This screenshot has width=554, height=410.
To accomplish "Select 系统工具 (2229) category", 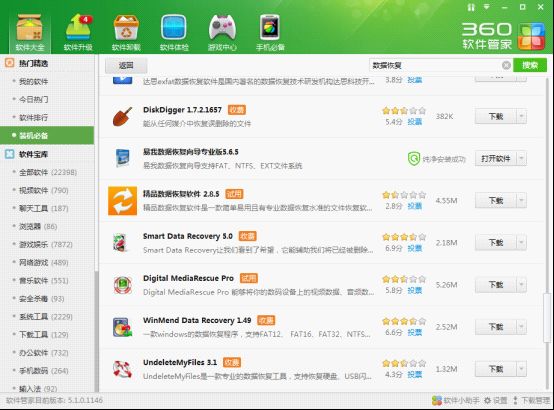I will (x=47, y=317).
